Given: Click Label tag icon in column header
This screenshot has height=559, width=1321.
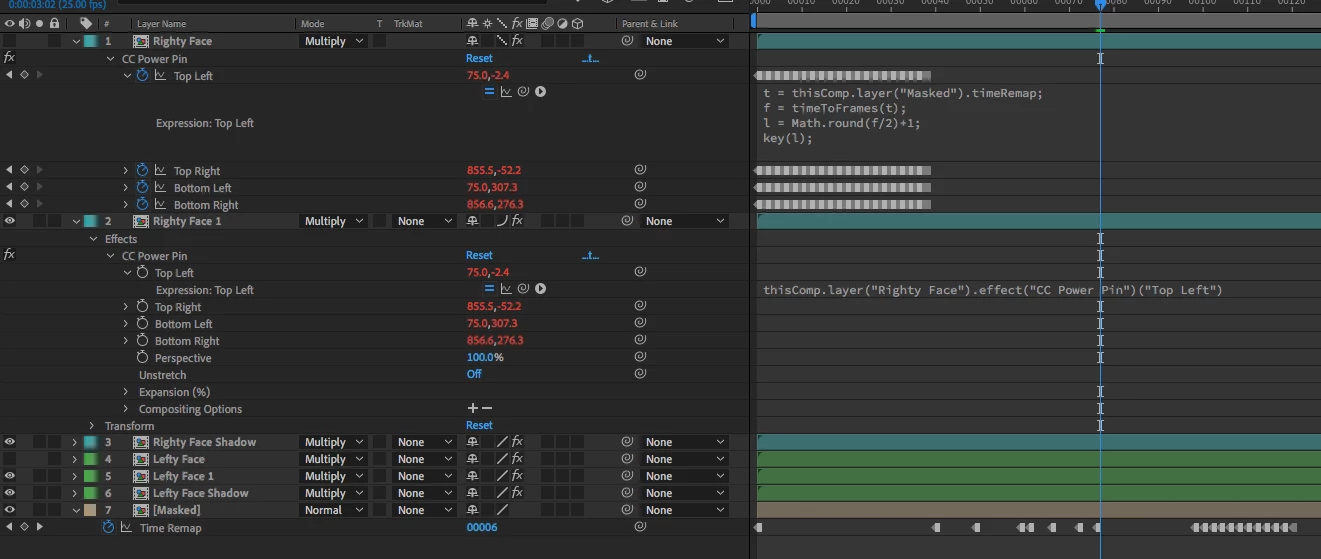Looking at the screenshot, I should 86,23.
